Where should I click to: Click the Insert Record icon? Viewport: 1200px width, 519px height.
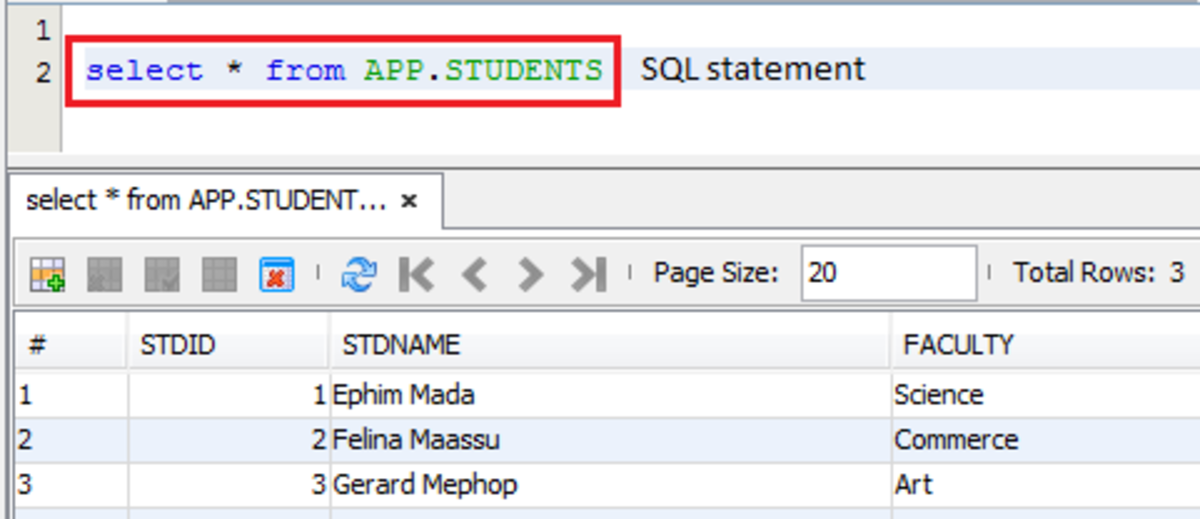[47, 273]
